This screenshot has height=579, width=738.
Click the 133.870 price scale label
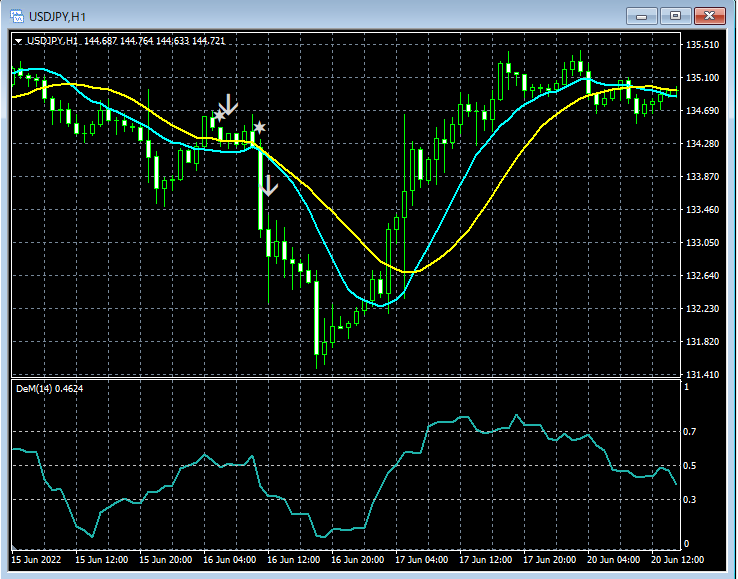pyautogui.click(x=703, y=177)
